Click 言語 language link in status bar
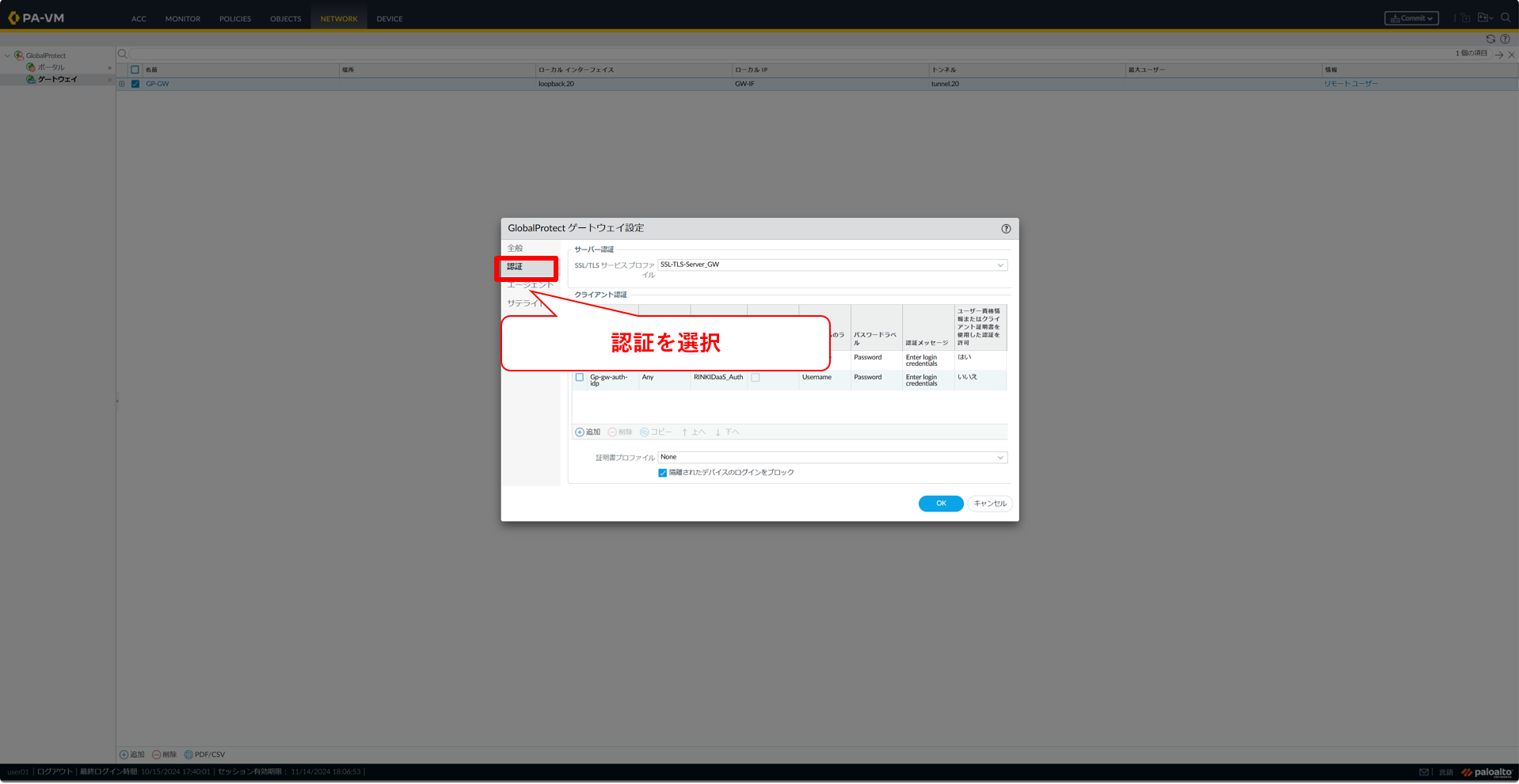 click(x=1445, y=772)
